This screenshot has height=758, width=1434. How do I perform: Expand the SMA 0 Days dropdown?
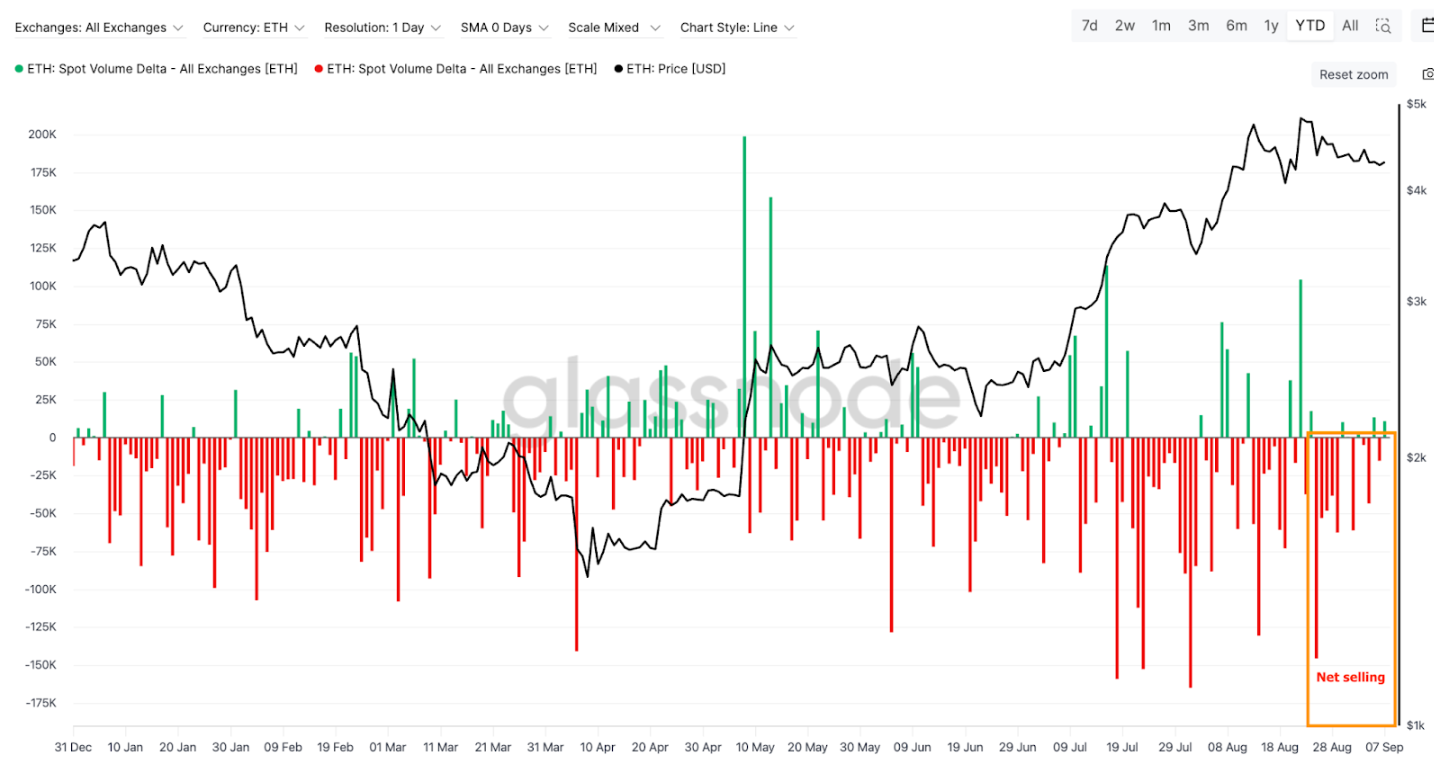pos(504,28)
